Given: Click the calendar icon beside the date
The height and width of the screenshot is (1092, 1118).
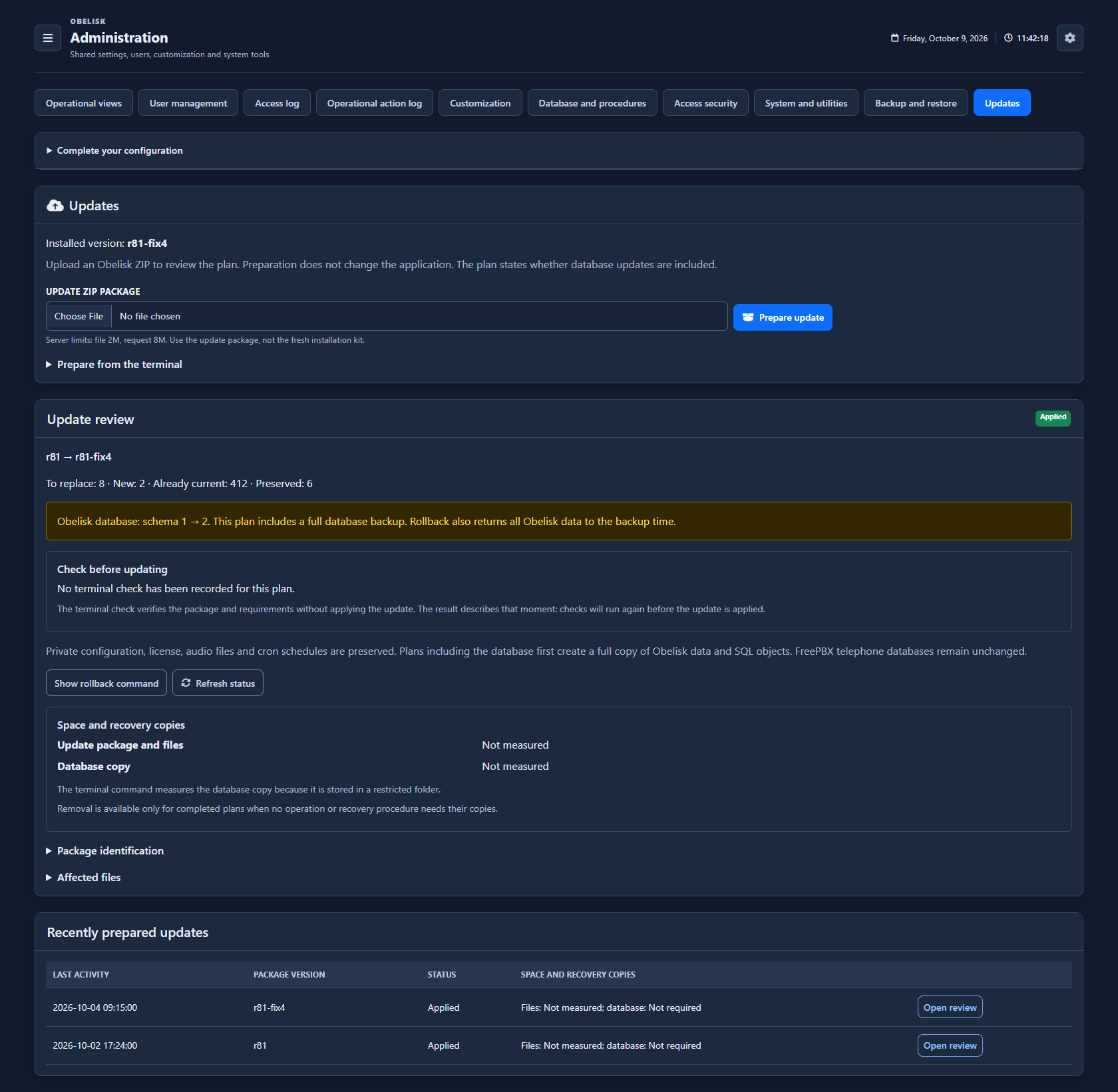Looking at the screenshot, I should pyautogui.click(x=894, y=38).
